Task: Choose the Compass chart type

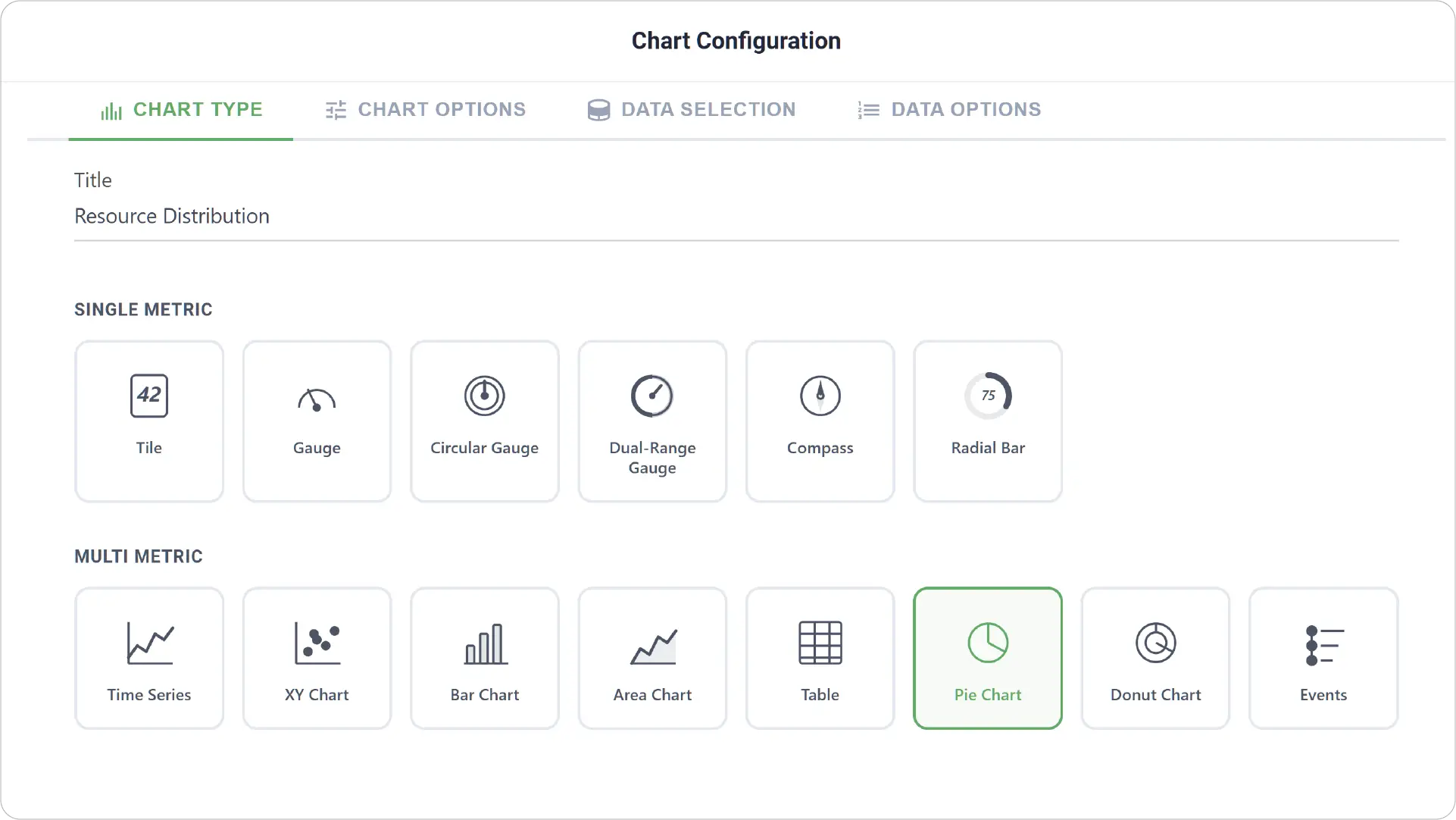Action: pos(820,421)
